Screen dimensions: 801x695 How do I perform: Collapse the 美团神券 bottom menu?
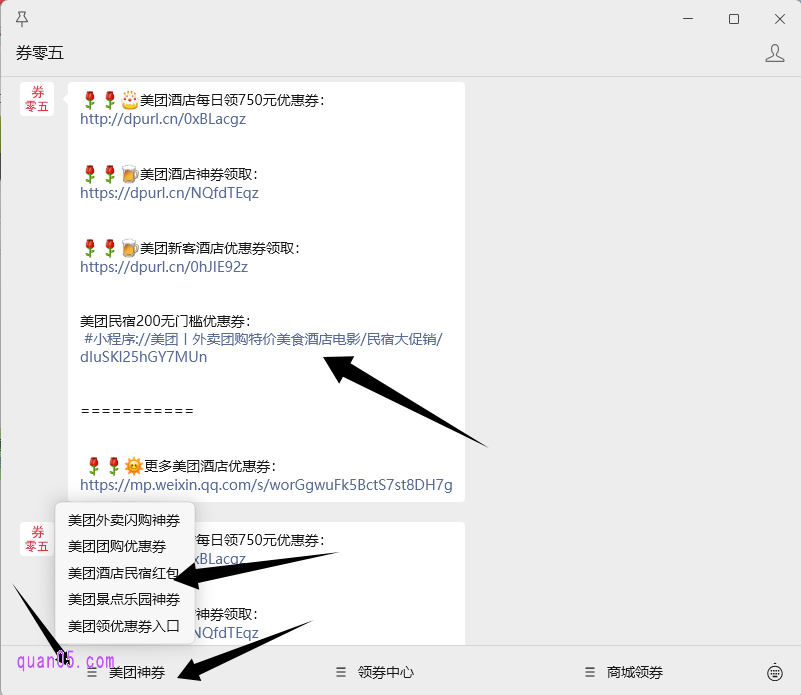(x=127, y=672)
